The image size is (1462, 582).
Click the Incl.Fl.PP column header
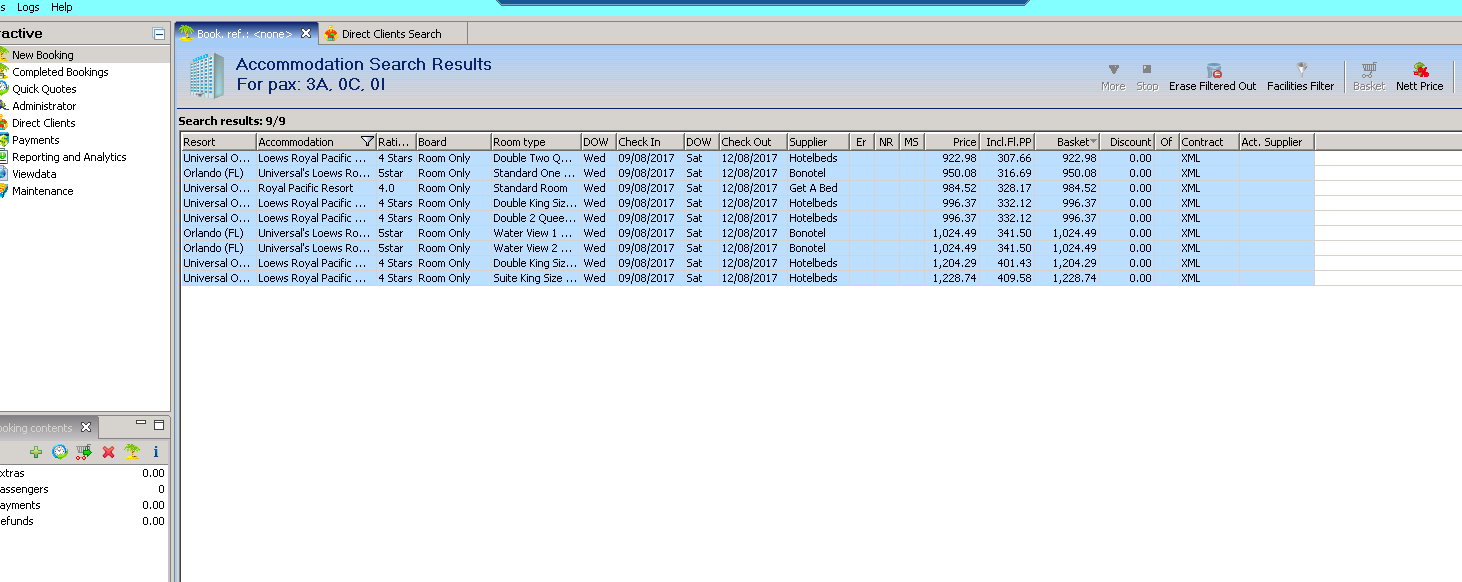pos(1007,142)
